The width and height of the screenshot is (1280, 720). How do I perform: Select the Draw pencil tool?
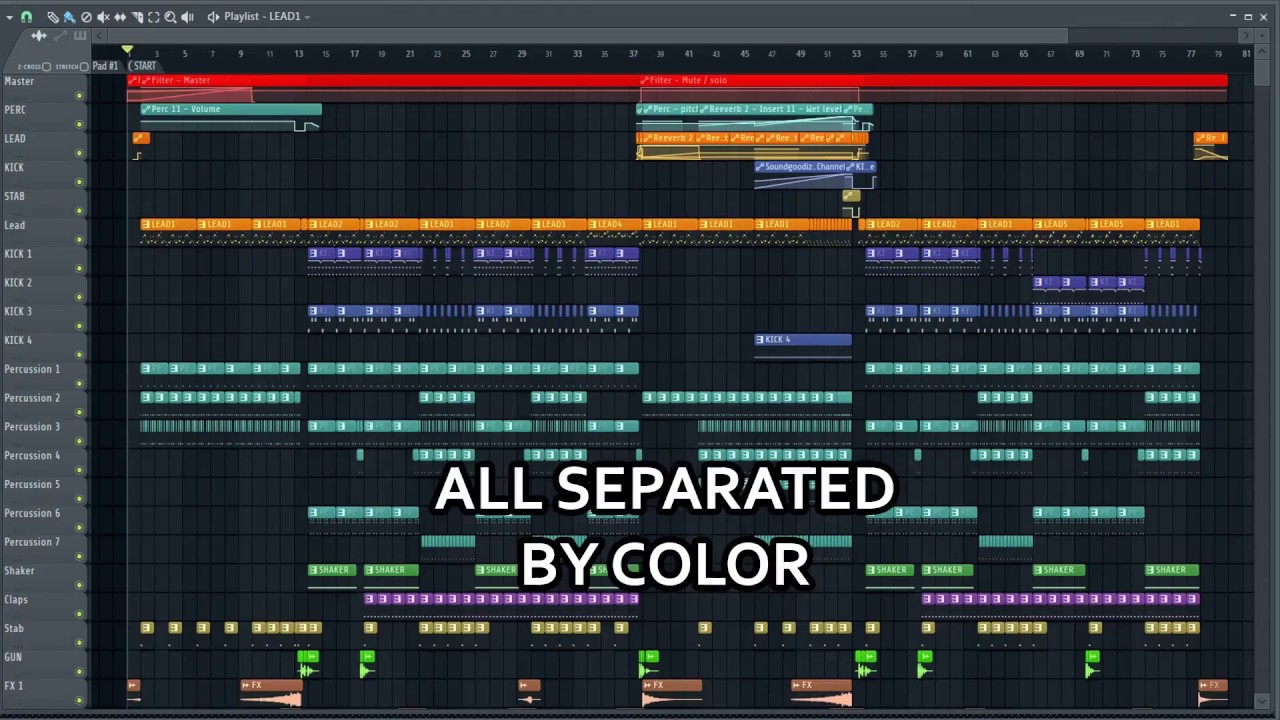[52, 17]
